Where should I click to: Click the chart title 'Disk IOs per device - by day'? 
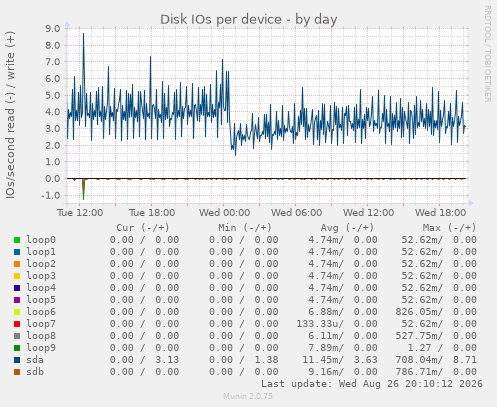[249, 19]
